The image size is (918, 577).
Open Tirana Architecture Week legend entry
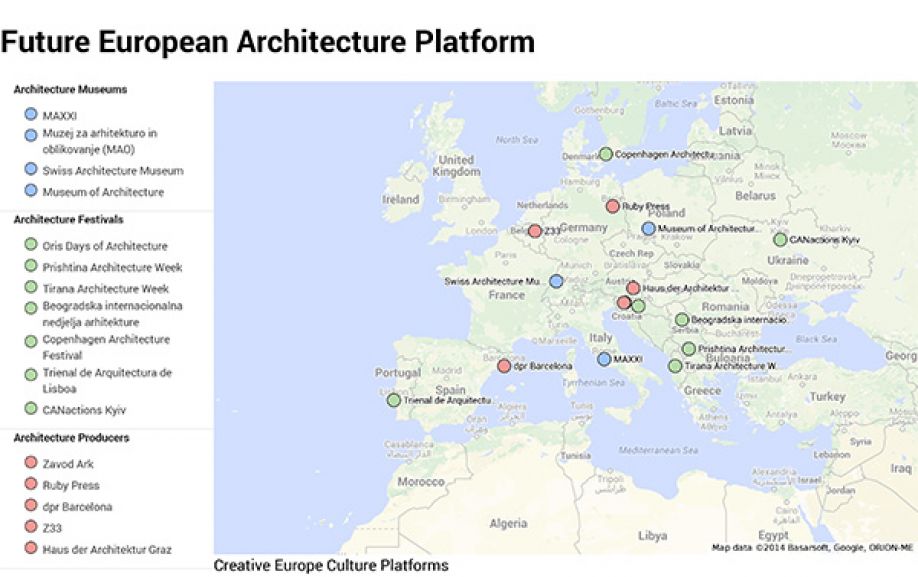click(105, 288)
